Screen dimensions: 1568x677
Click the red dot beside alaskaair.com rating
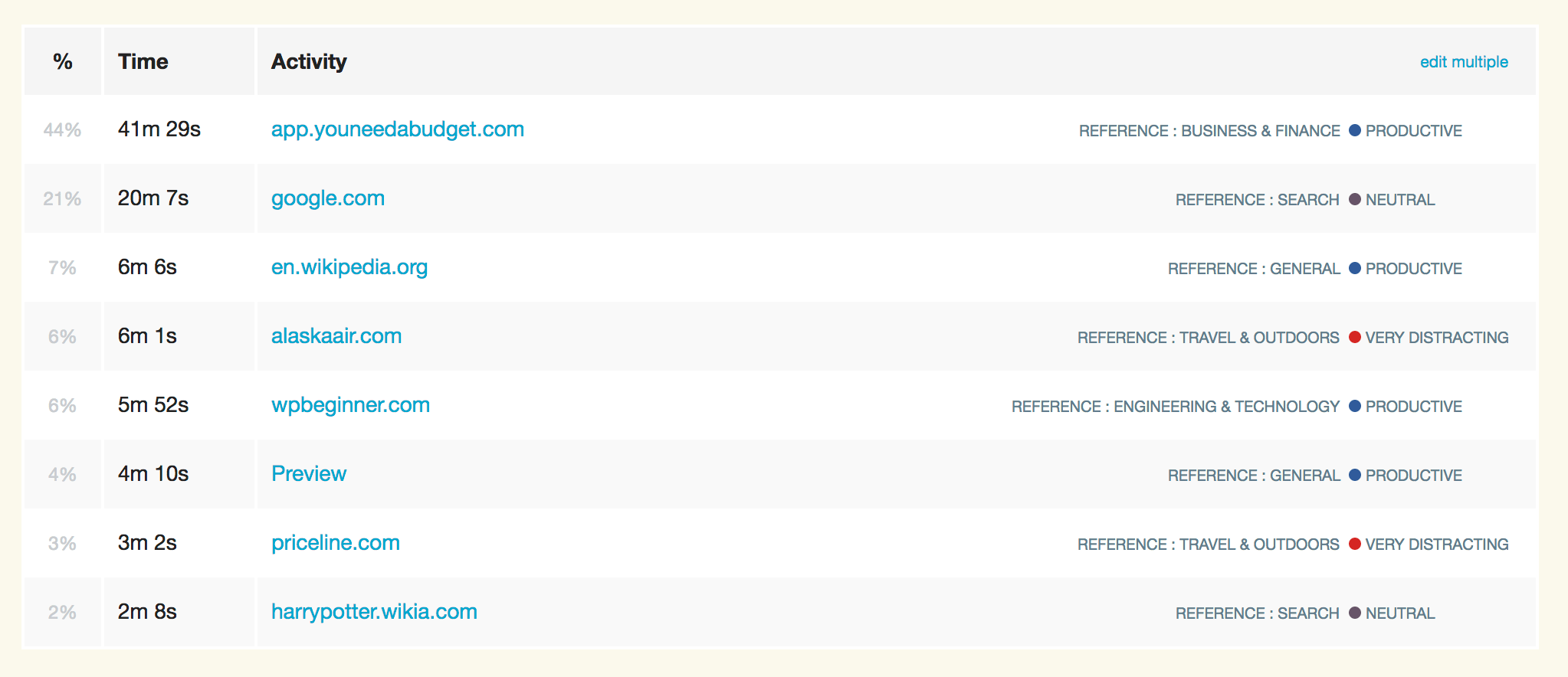click(1354, 338)
